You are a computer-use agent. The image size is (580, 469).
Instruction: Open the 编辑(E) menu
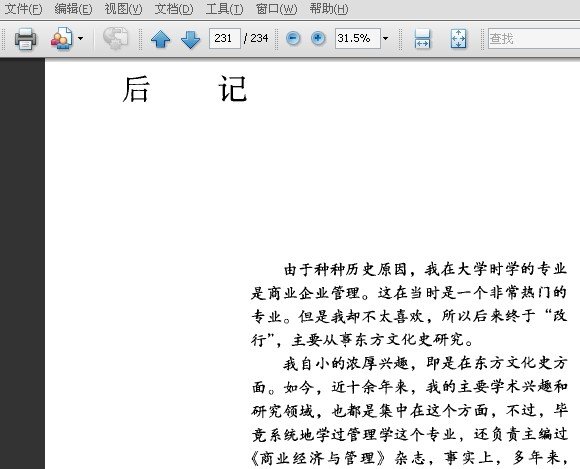(x=73, y=9)
